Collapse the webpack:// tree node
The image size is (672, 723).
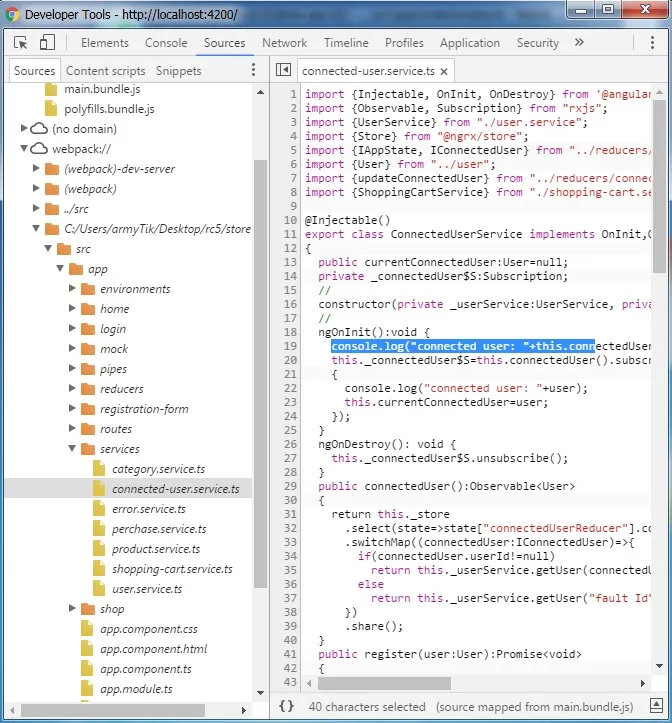24,148
